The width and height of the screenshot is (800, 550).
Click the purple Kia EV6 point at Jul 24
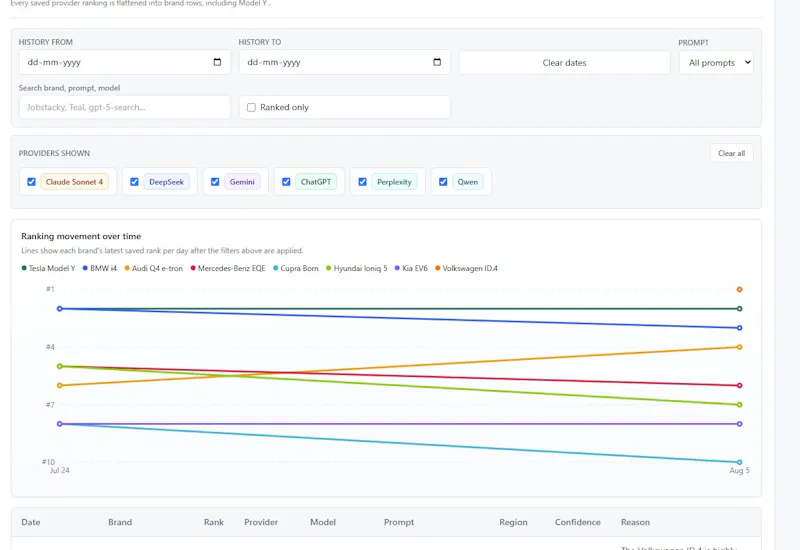(60, 424)
